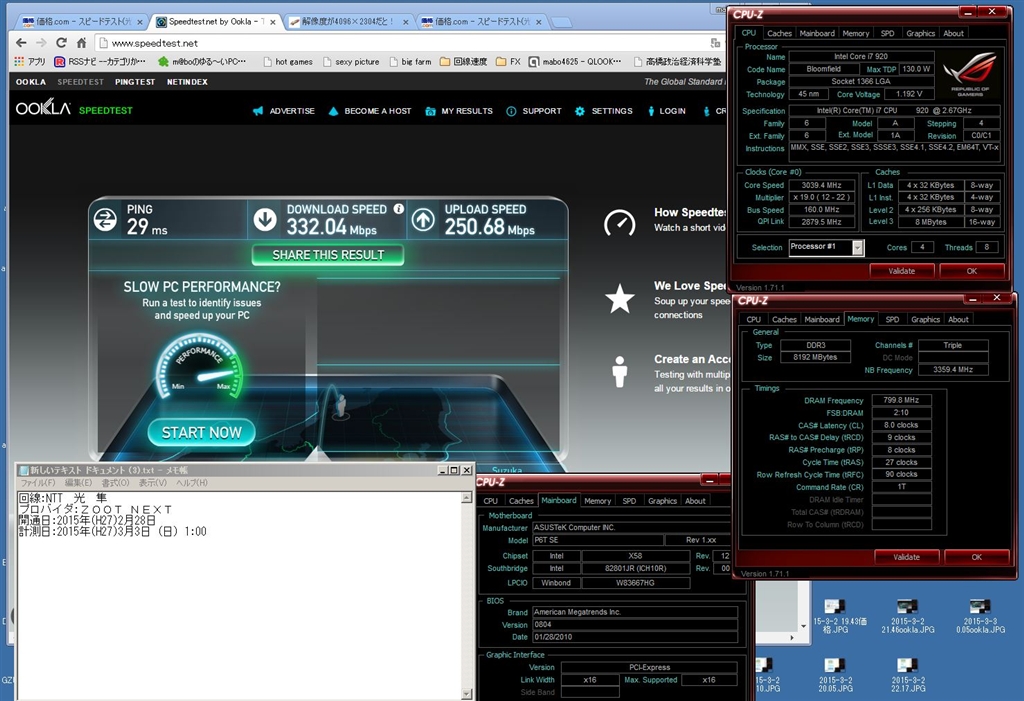Click inside the Notepad text area

239,596
